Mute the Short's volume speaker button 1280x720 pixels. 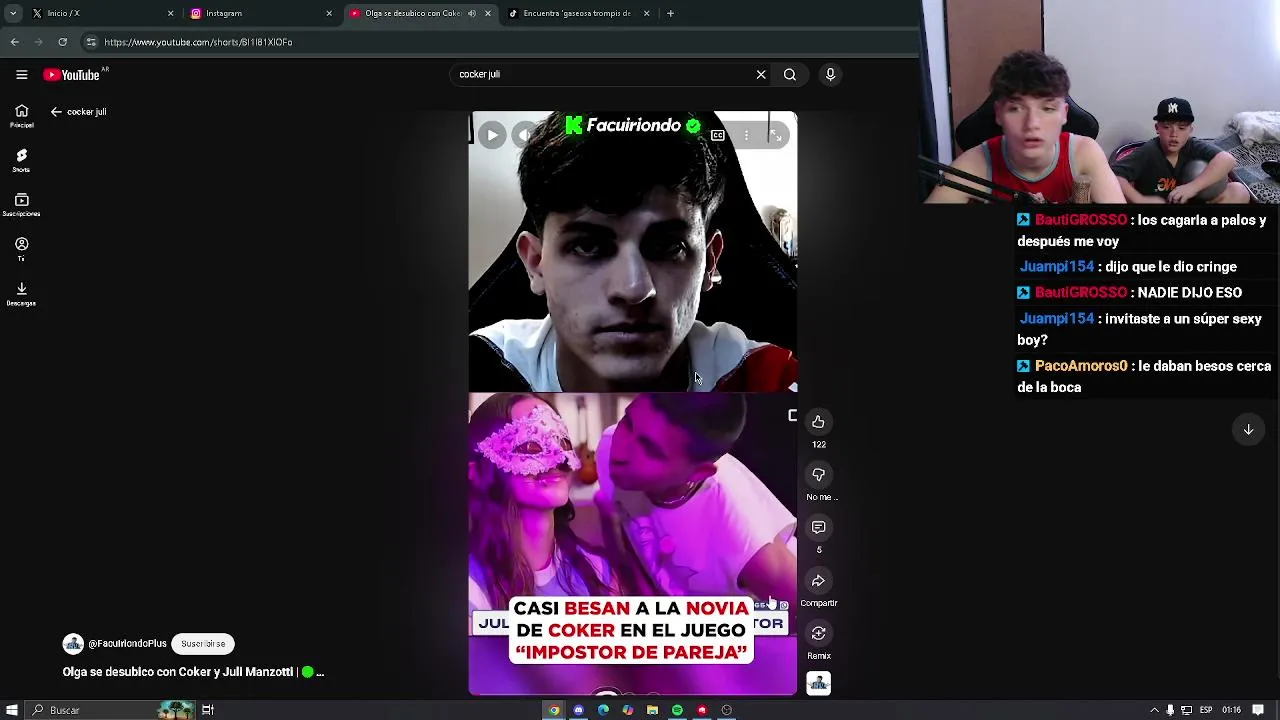point(527,135)
